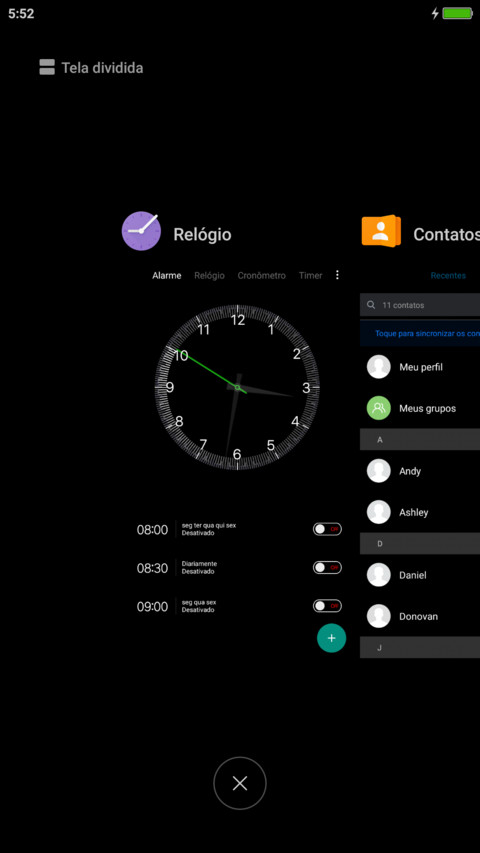Tap the green add alarm plus button
Image resolution: width=480 pixels, height=853 pixels.
click(x=331, y=638)
